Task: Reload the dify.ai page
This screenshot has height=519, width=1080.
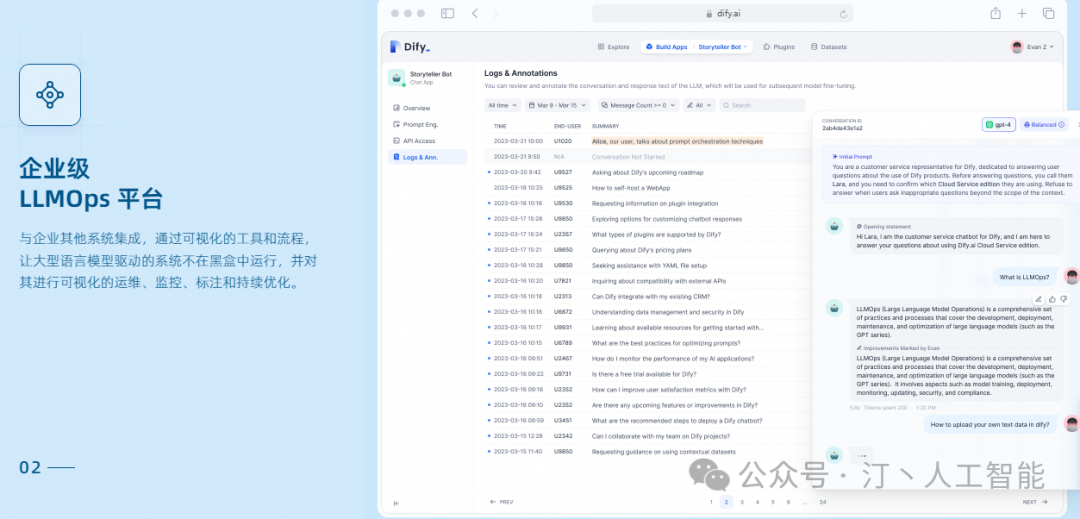Action: tap(843, 14)
